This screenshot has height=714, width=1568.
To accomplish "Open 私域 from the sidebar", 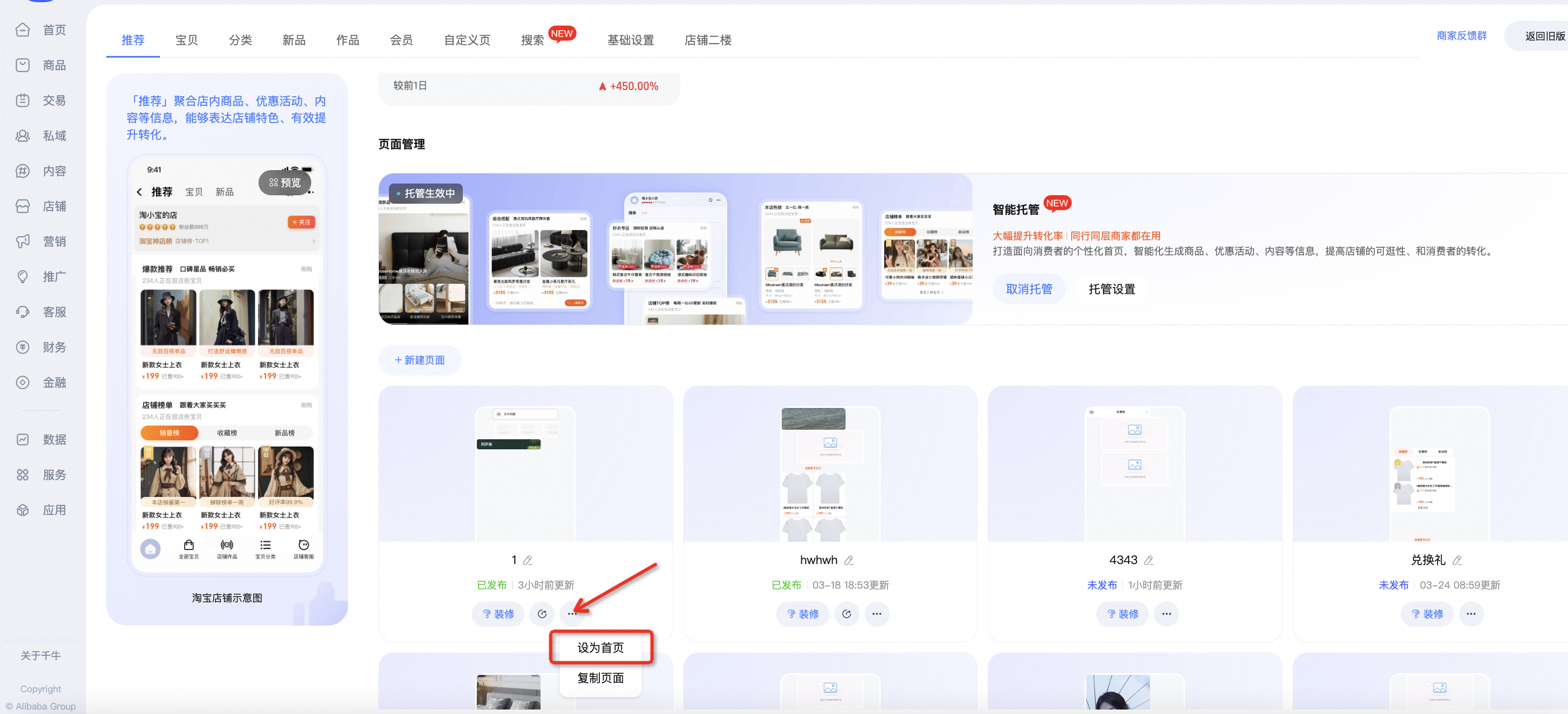I will click(x=41, y=136).
